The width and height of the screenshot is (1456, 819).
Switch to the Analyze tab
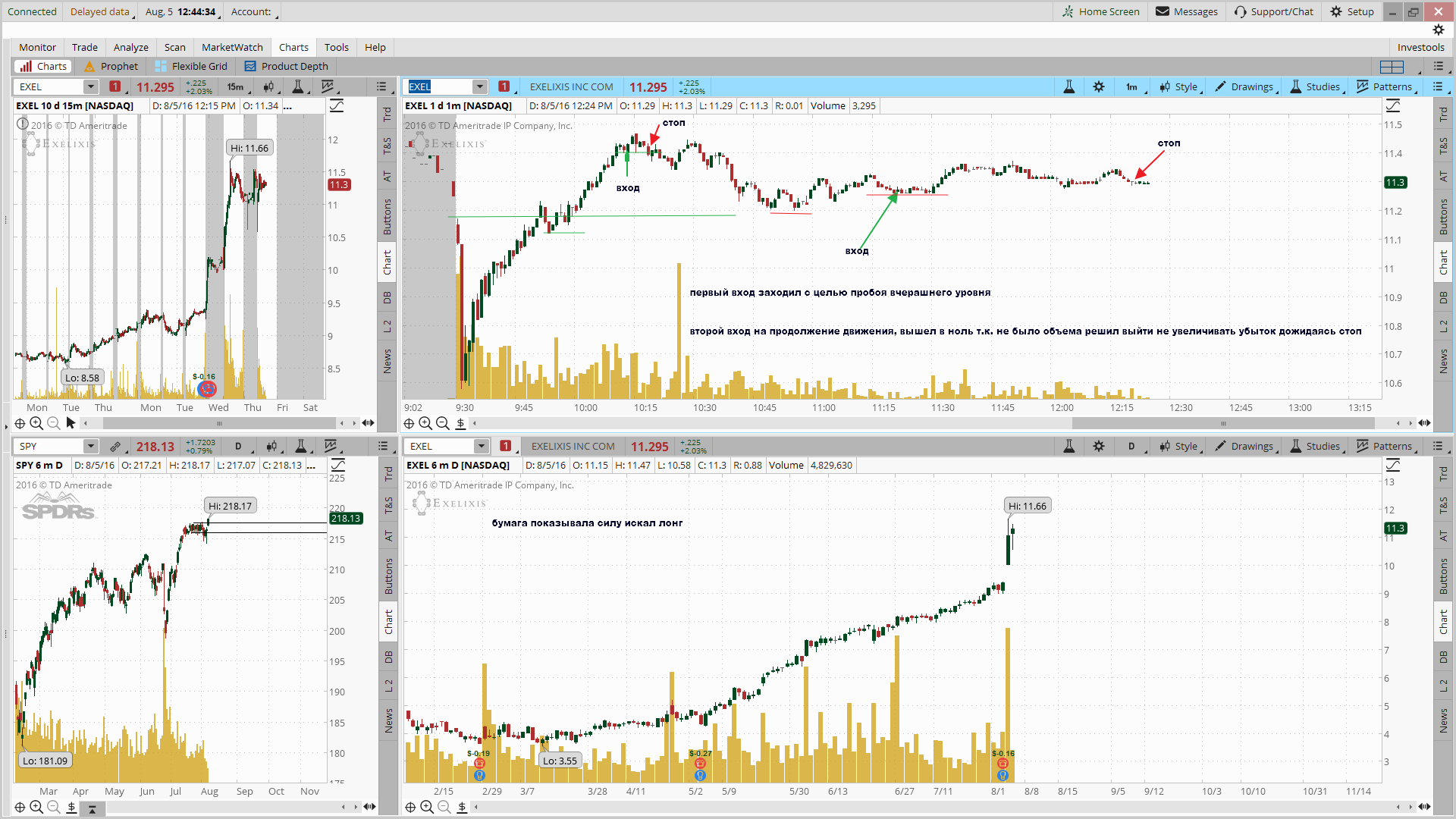point(131,47)
